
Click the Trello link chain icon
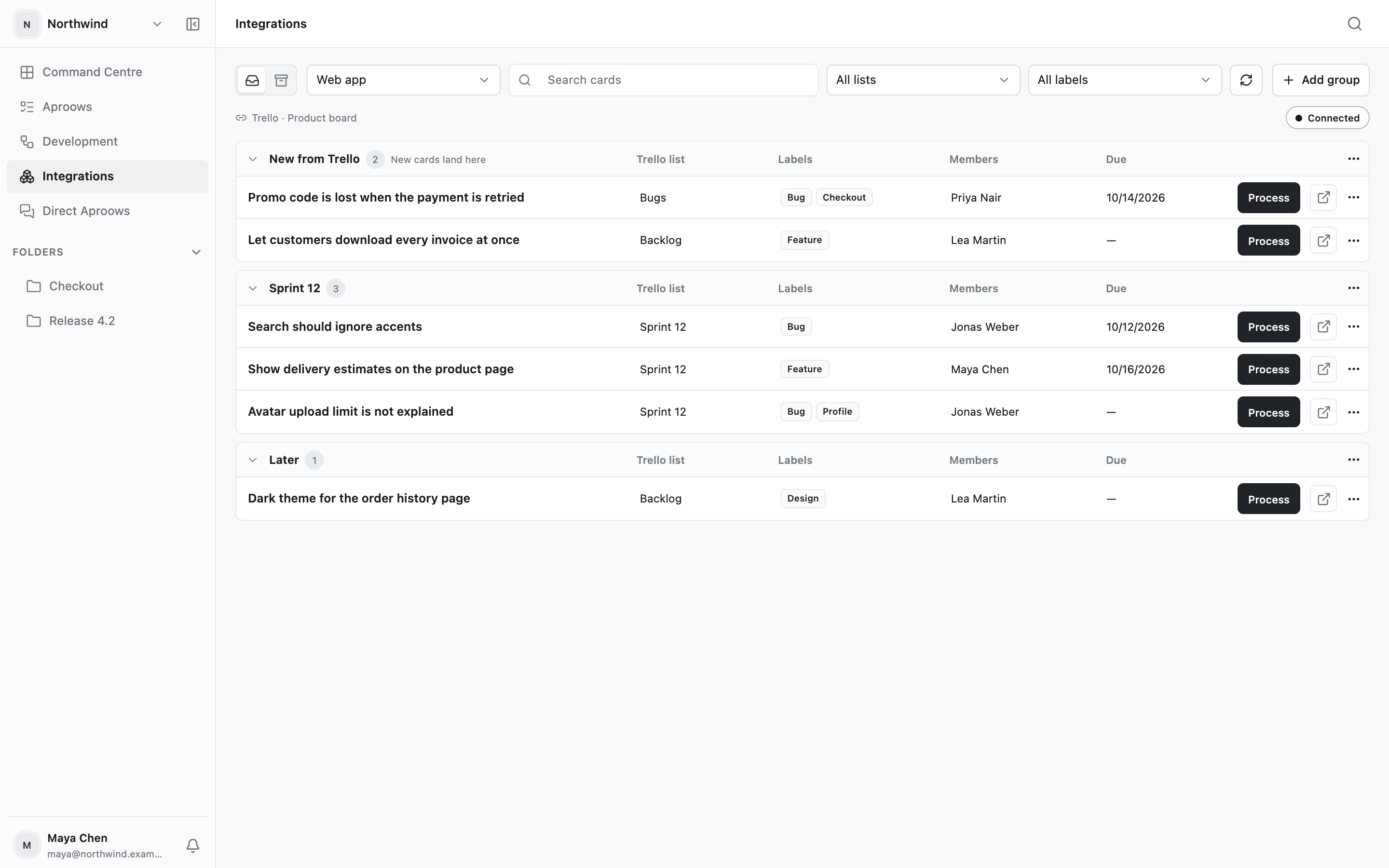pos(241,118)
